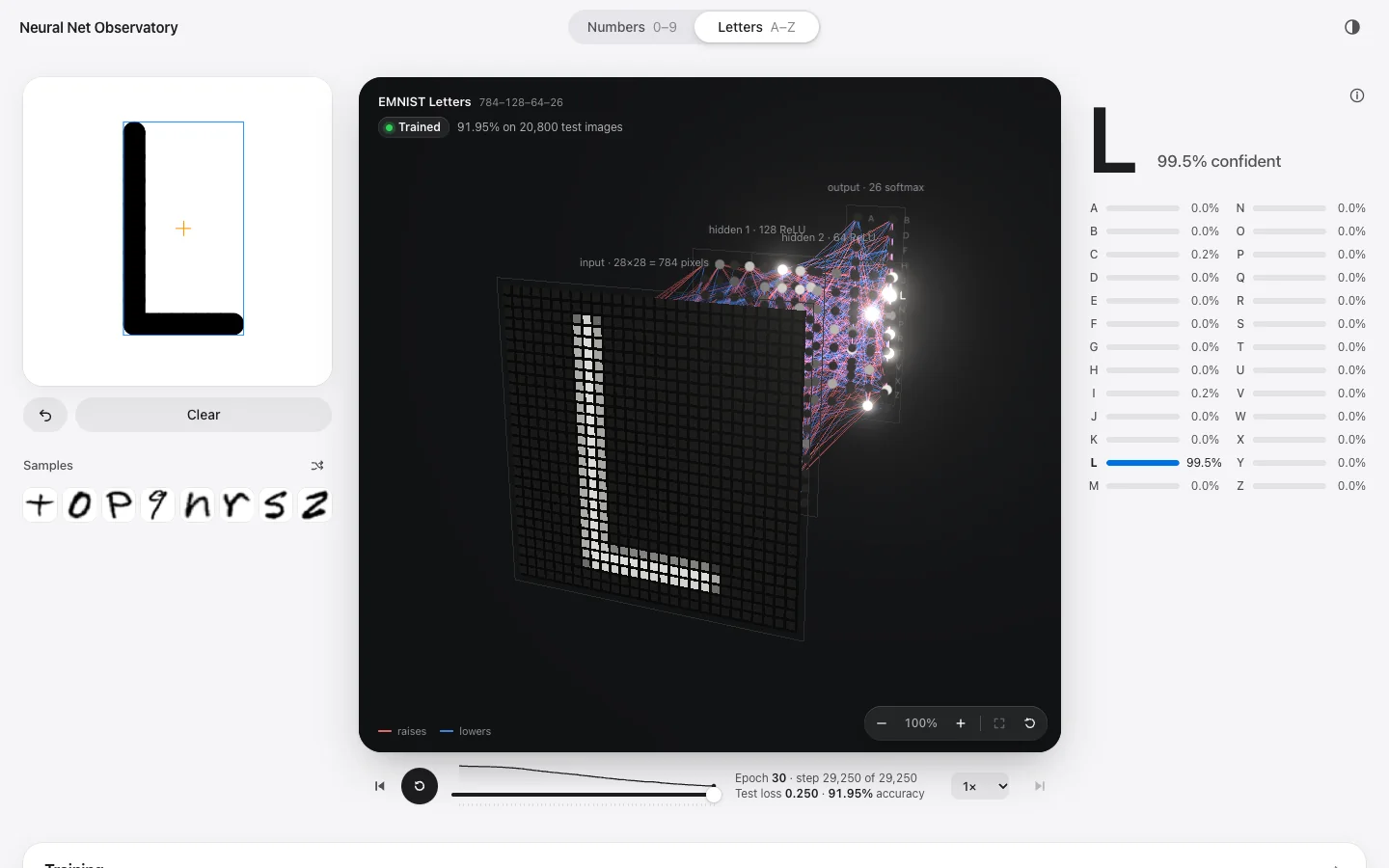Click the Z probability row
The width and height of the screenshot is (1389, 868).
pos(1302,486)
